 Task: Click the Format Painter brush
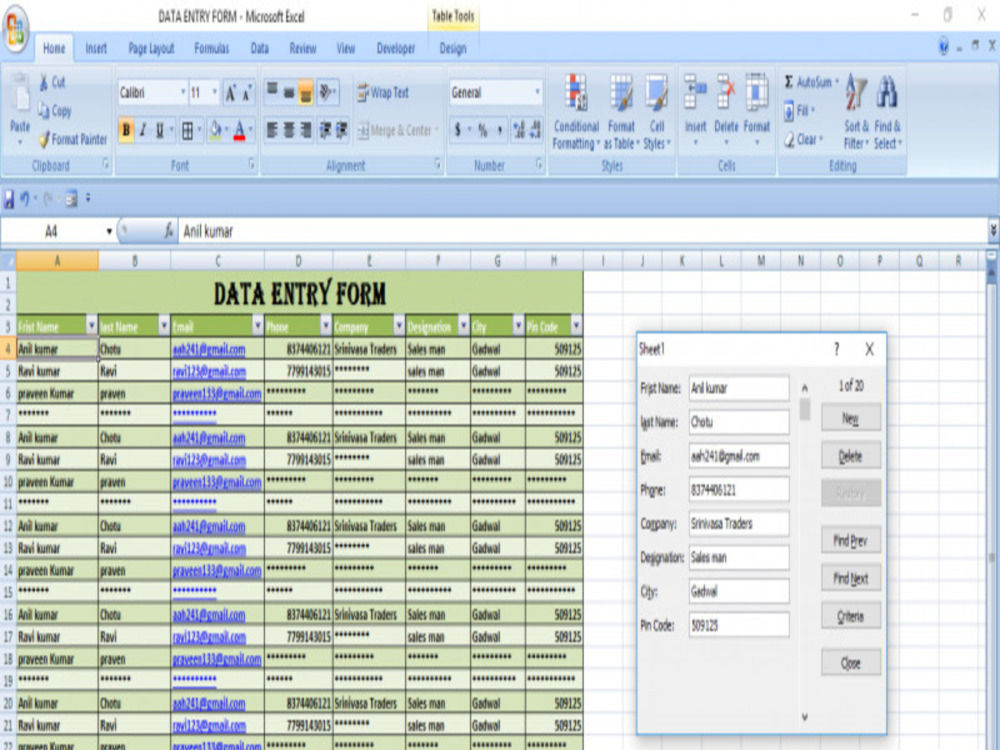click(x=44, y=139)
